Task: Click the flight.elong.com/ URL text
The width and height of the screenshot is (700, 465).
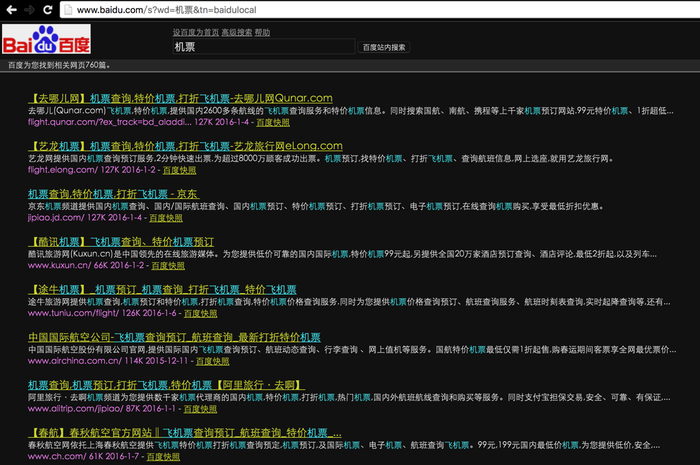Action: click(x=63, y=170)
